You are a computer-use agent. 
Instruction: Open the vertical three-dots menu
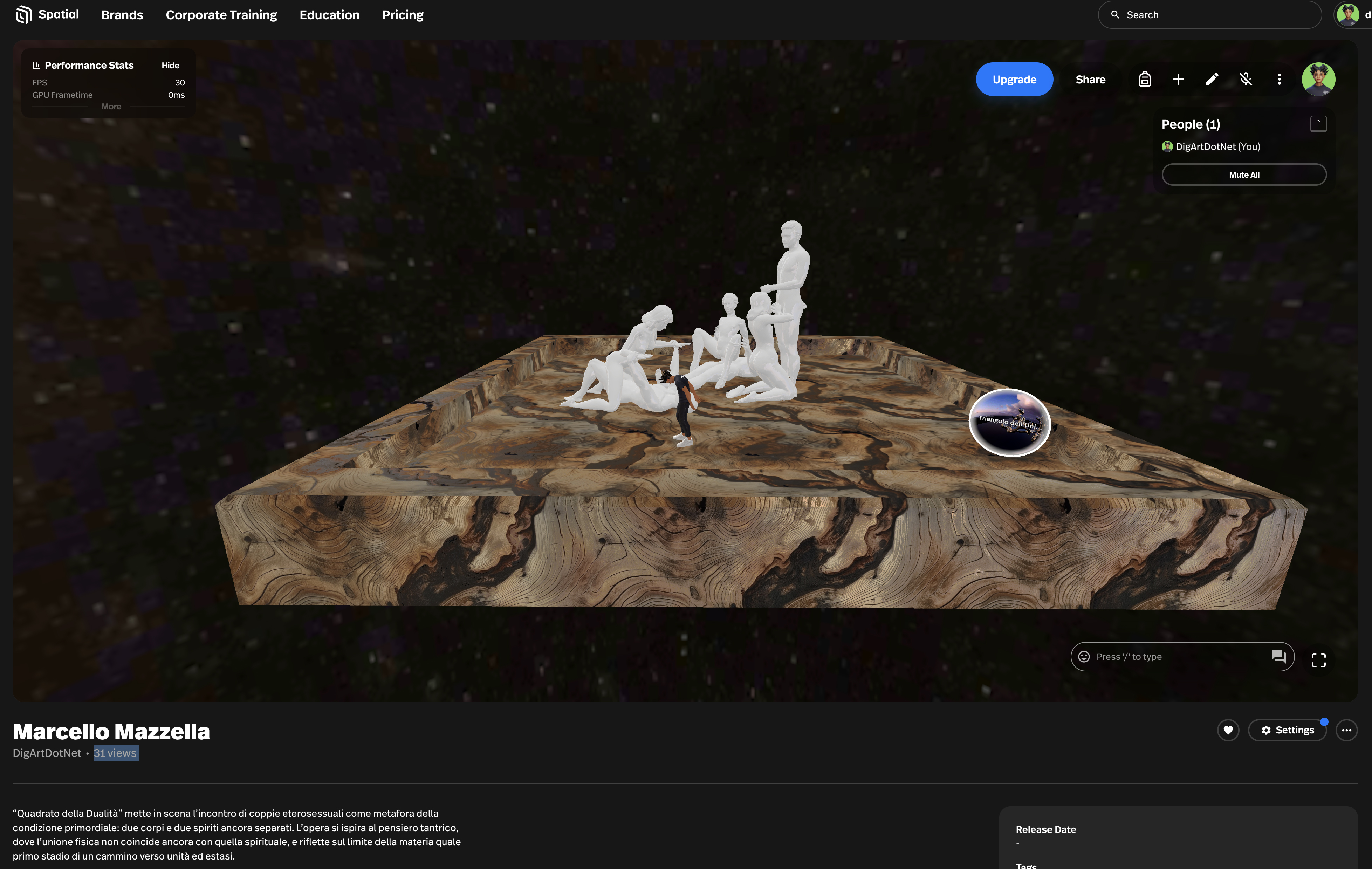point(1279,79)
